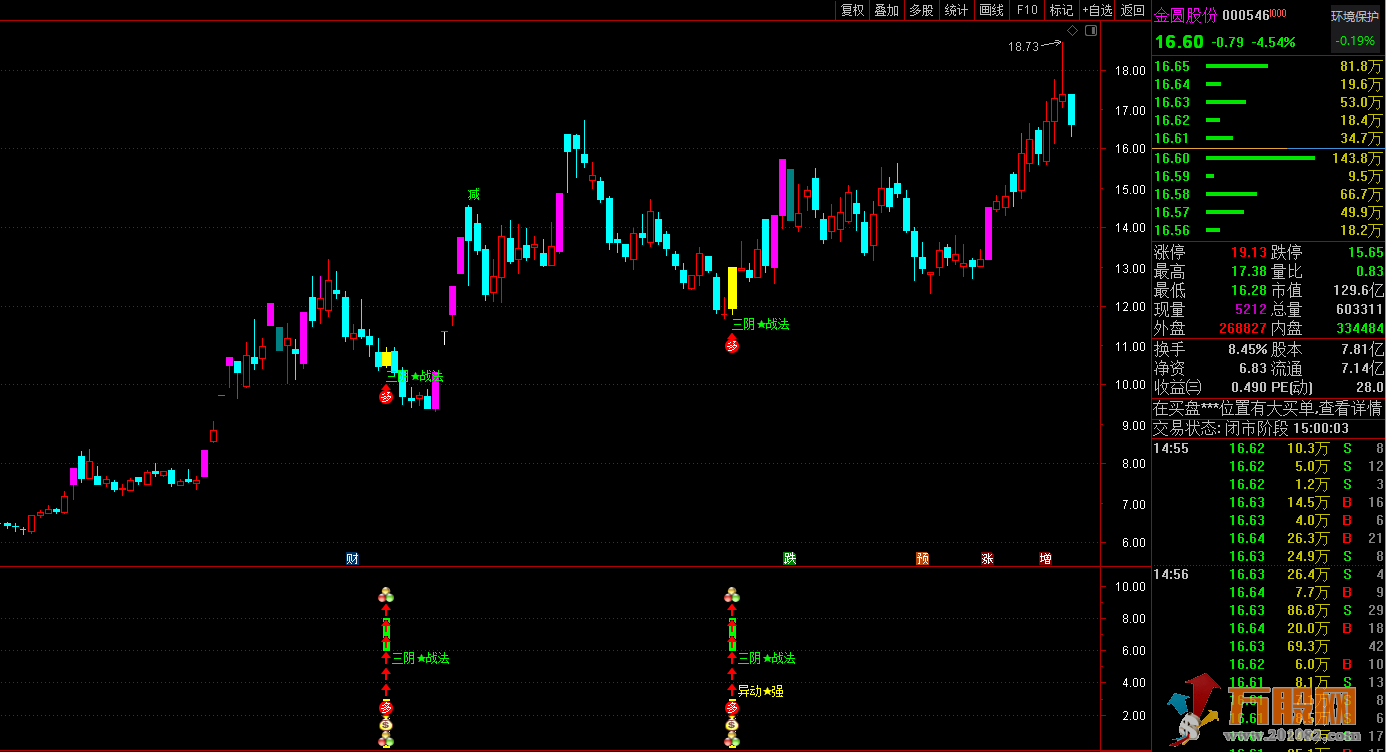Toggle the side panel square icon

click(1090, 31)
